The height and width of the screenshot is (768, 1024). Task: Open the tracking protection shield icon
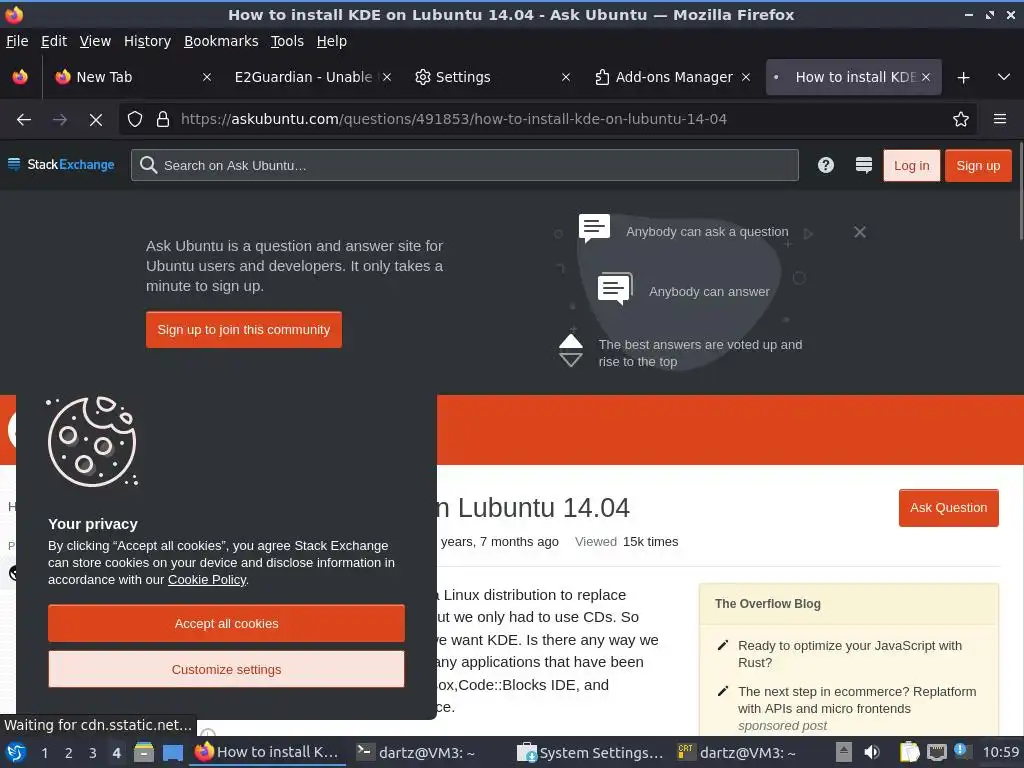(135, 119)
